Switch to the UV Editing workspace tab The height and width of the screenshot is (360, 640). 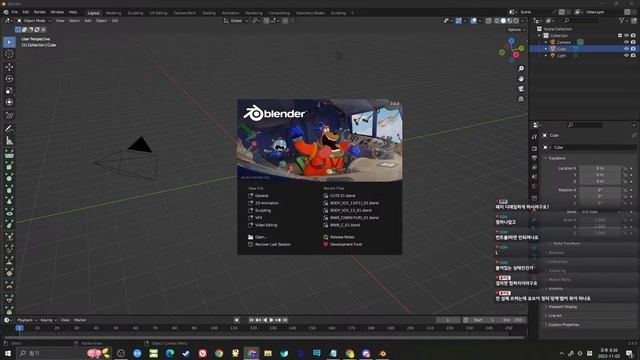tap(158, 13)
